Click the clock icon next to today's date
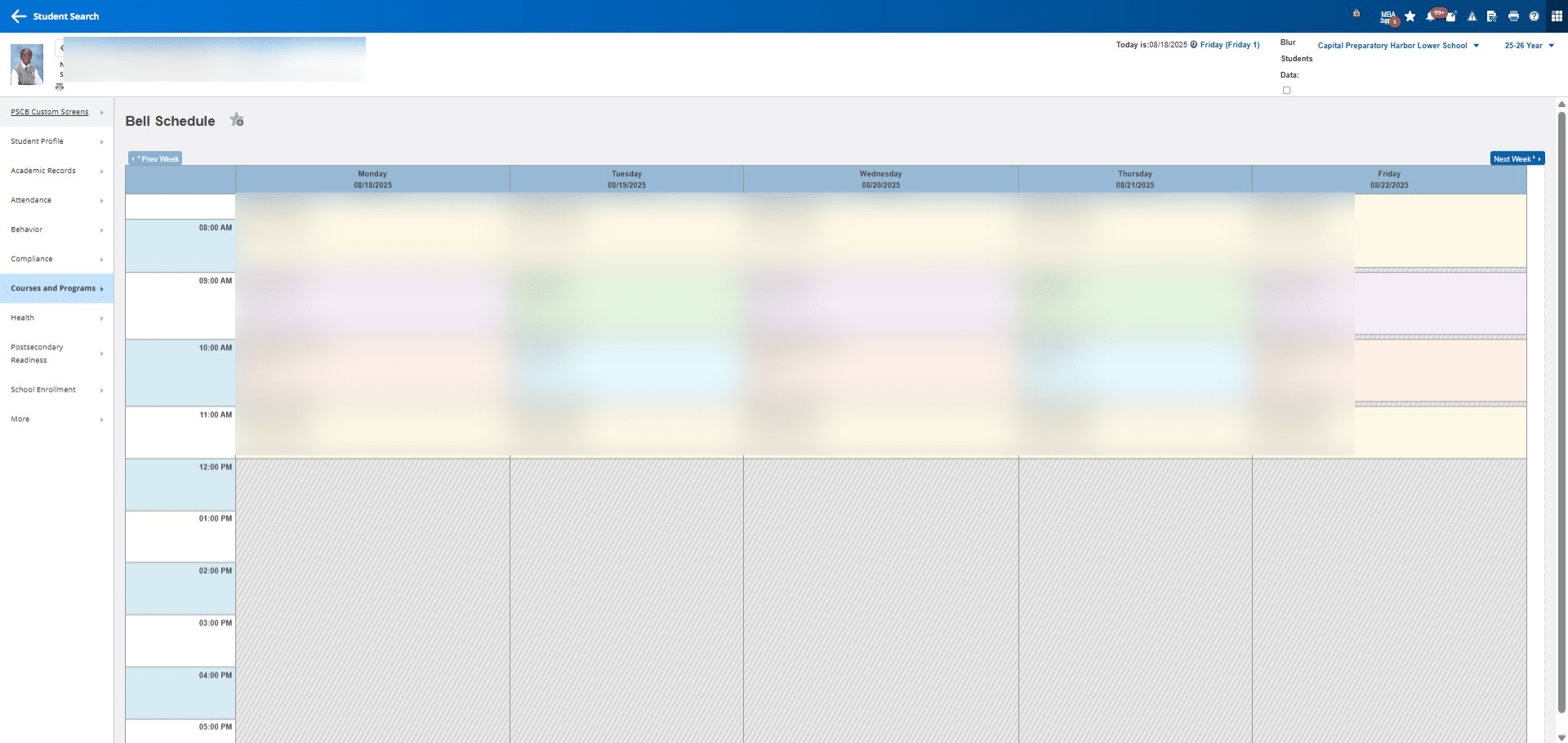This screenshot has width=1568, height=743. pos(1194,45)
